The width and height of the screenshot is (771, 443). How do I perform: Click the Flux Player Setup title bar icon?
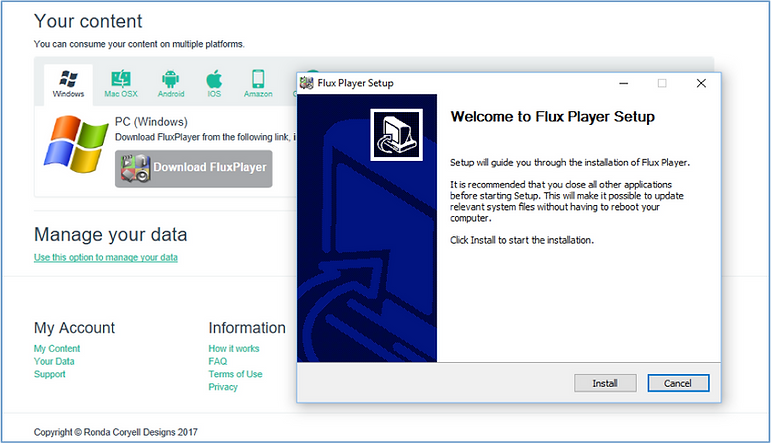(307, 83)
